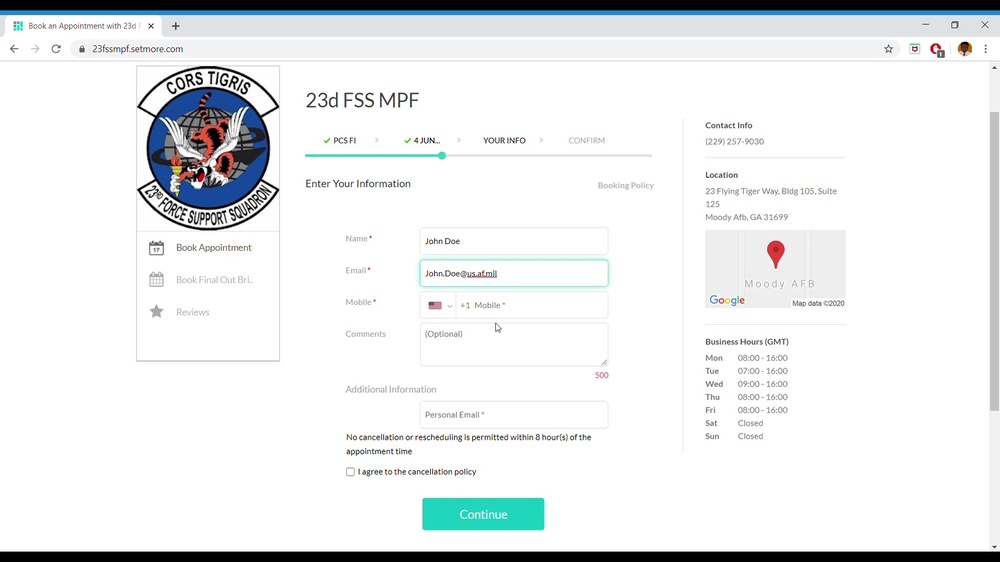Select the 4 JUN date step
1000x562 pixels.
[423, 141]
